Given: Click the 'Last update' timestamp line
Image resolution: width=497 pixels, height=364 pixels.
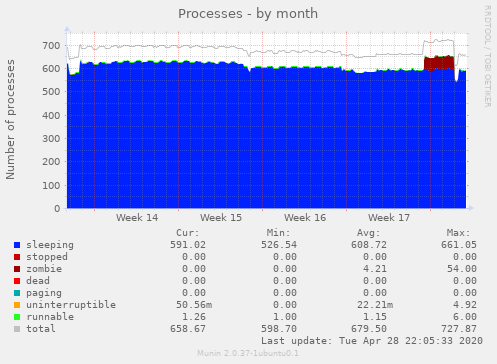Looking at the screenshot, I should (372, 341).
